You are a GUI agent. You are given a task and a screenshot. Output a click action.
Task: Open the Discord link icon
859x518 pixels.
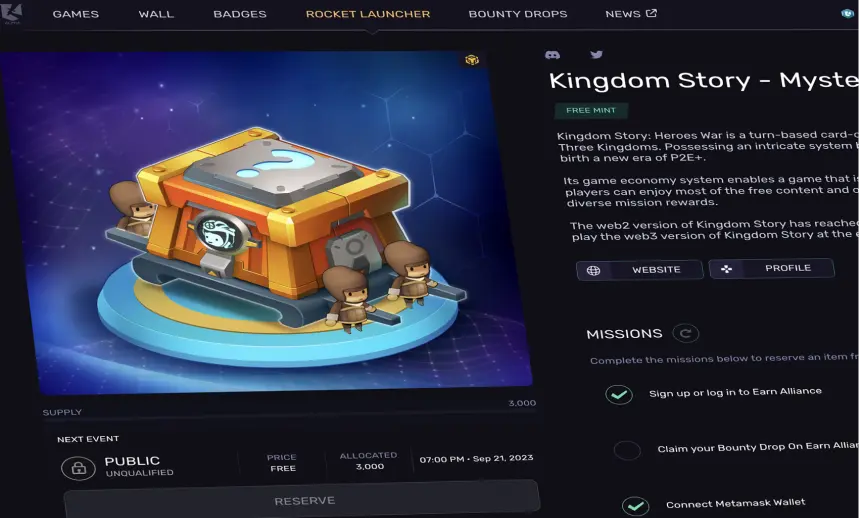click(552, 55)
